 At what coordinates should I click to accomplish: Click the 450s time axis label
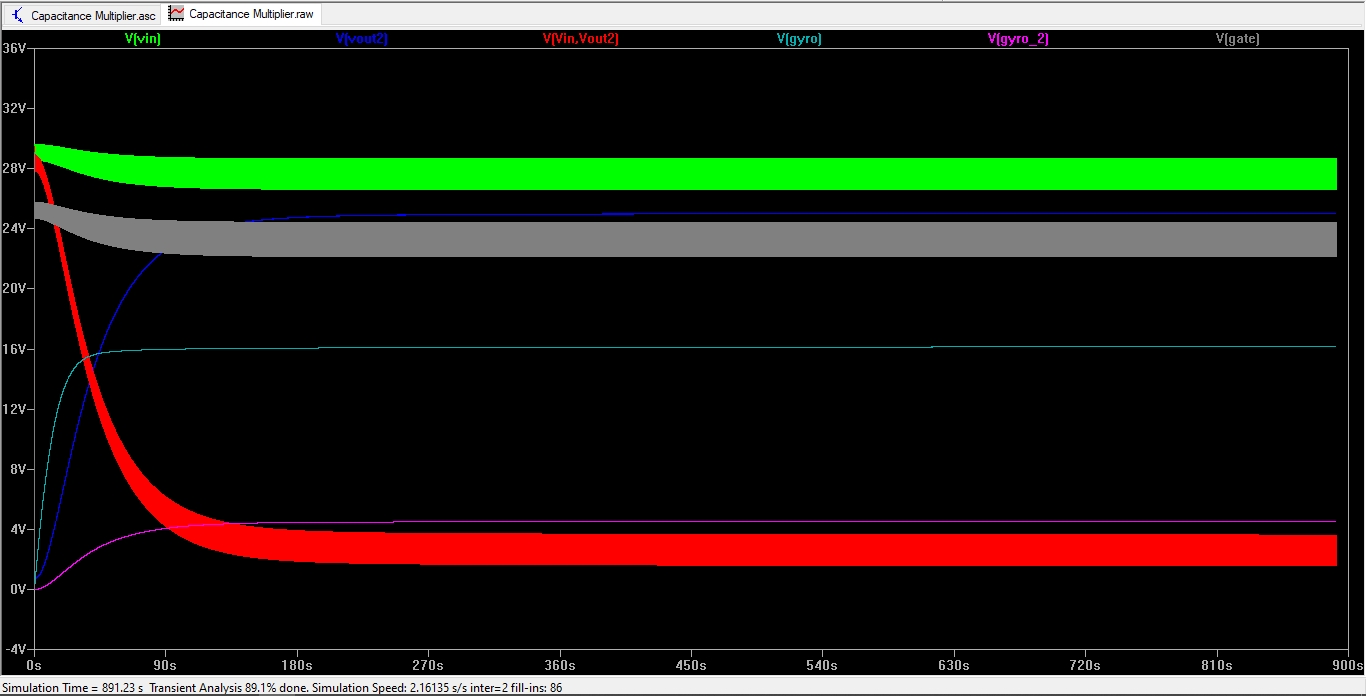click(x=691, y=665)
